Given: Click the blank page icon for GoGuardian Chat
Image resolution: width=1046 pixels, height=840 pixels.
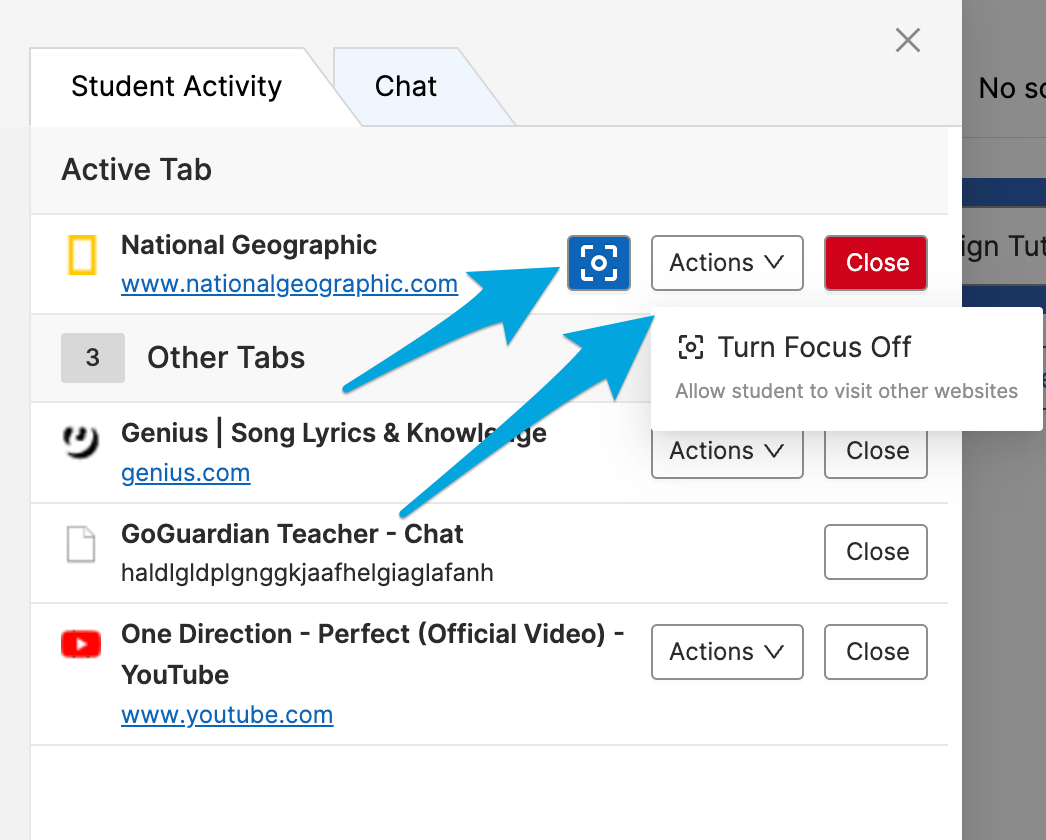Looking at the screenshot, I should 81,544.
